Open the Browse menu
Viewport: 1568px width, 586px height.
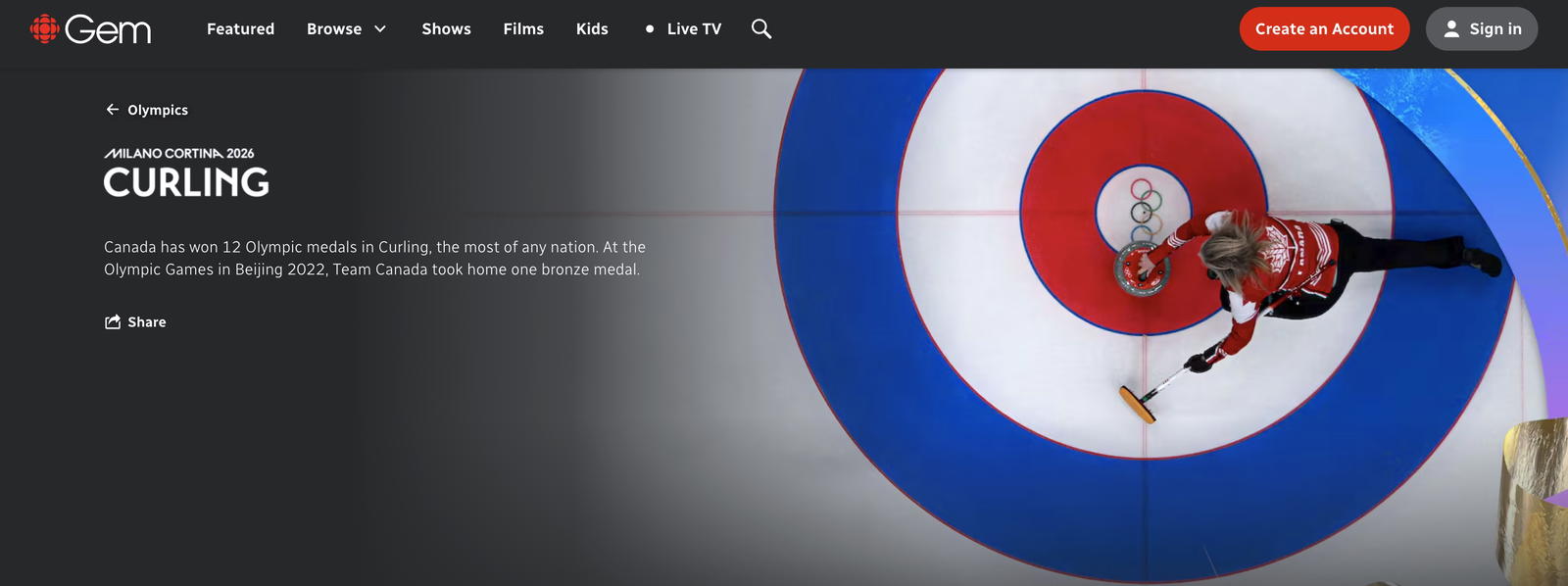334,29
